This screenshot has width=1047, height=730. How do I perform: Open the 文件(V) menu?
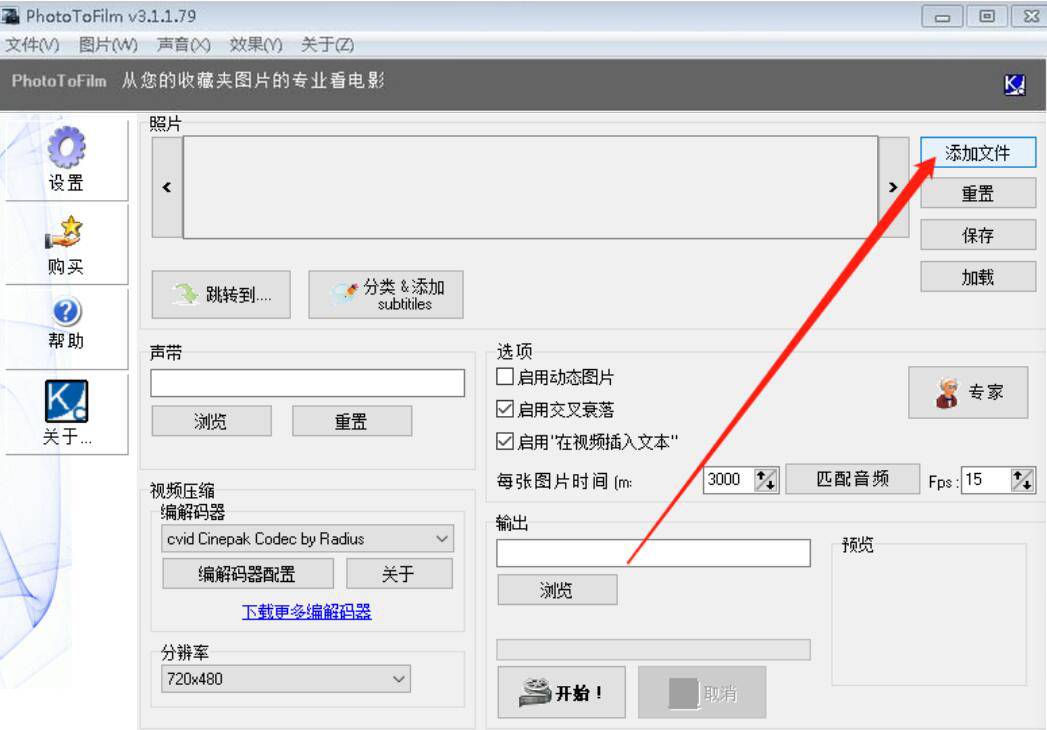[32, 45]
